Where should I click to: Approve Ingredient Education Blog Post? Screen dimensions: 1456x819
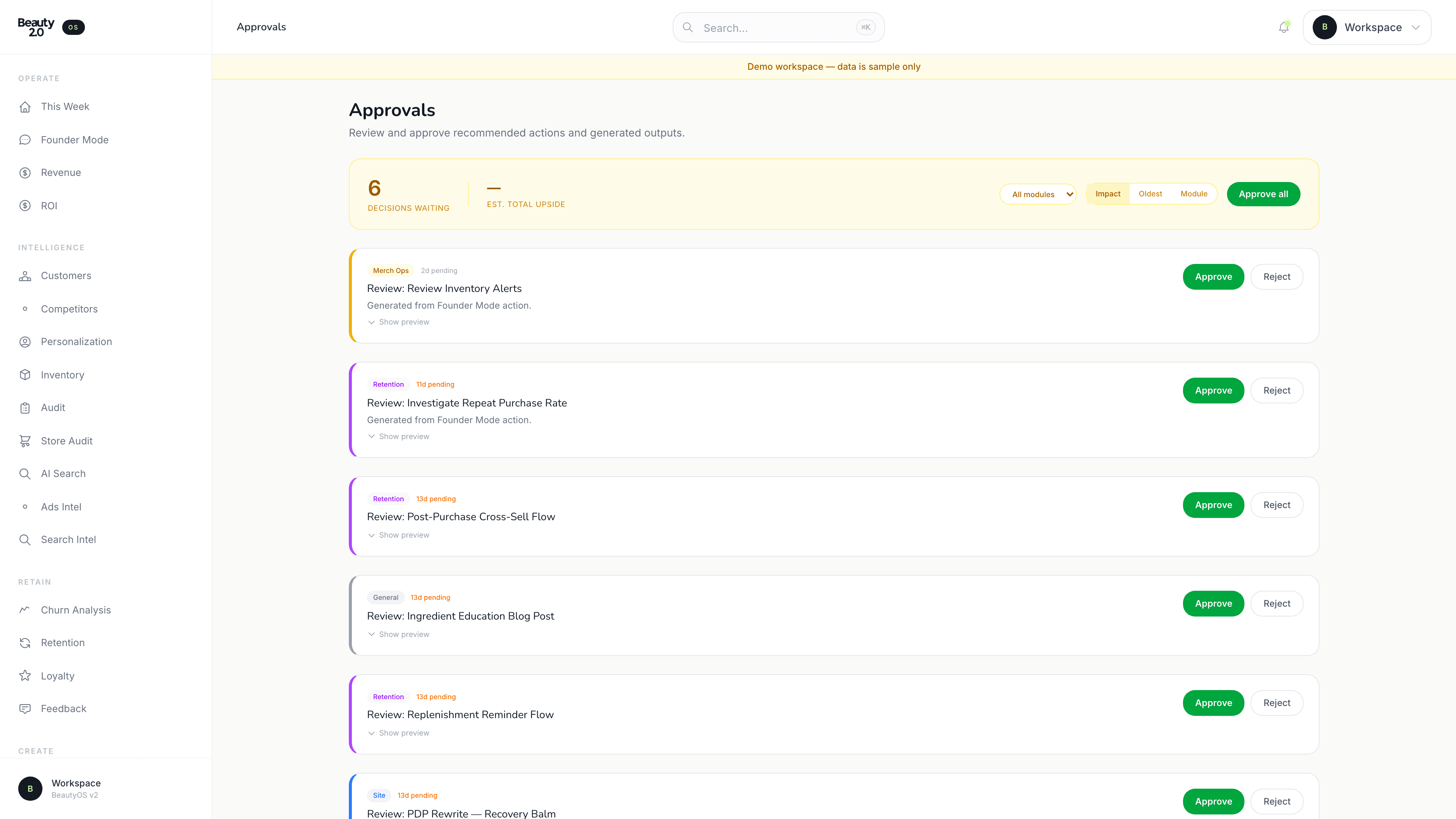(x=1213, y=604)
